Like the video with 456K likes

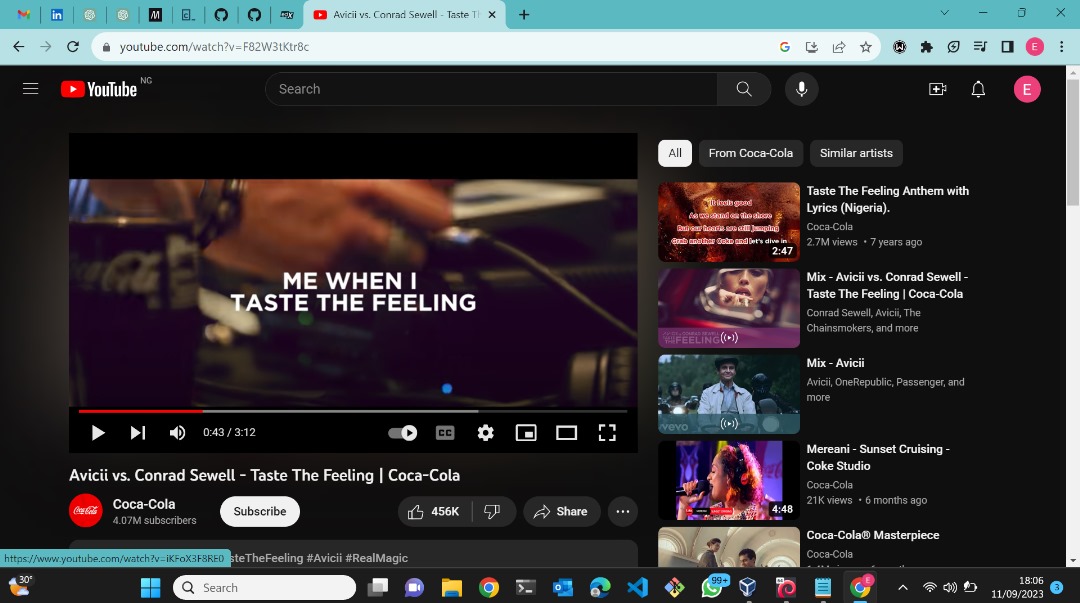click(x=435, y=511)
